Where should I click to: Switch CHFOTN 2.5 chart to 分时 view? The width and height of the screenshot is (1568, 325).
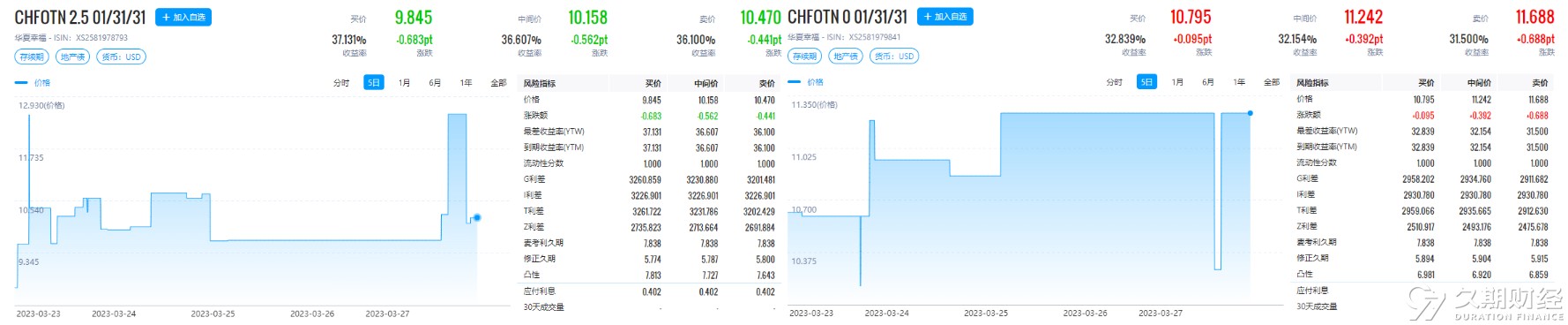(341, 83)
